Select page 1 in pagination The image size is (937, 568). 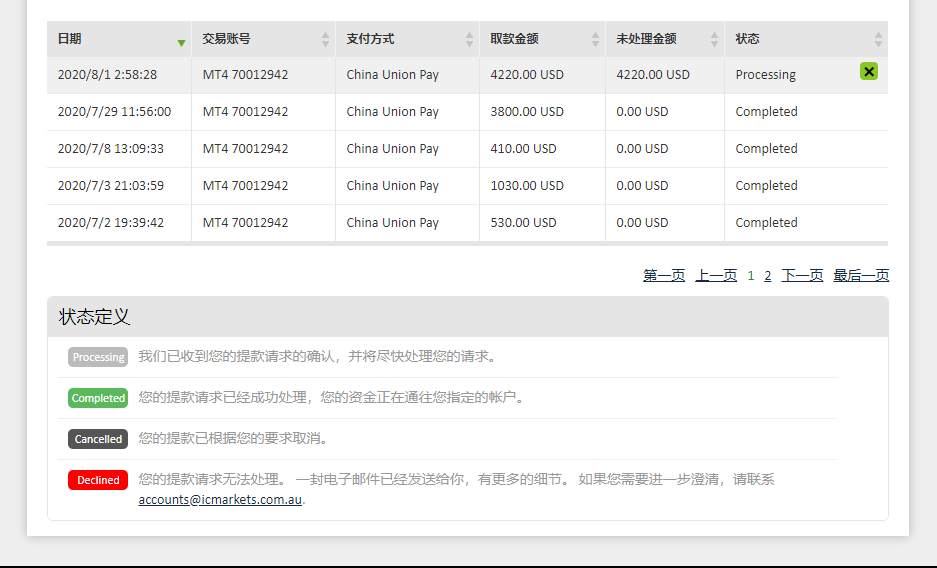[751, 275]
